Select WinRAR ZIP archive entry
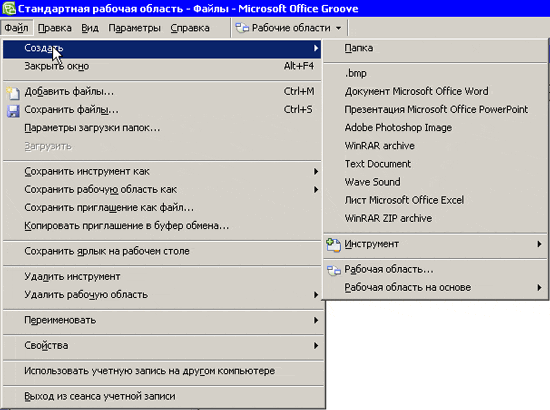Viewport: 550px width, 410px height. pyautogui.click(x=435, y=219)
